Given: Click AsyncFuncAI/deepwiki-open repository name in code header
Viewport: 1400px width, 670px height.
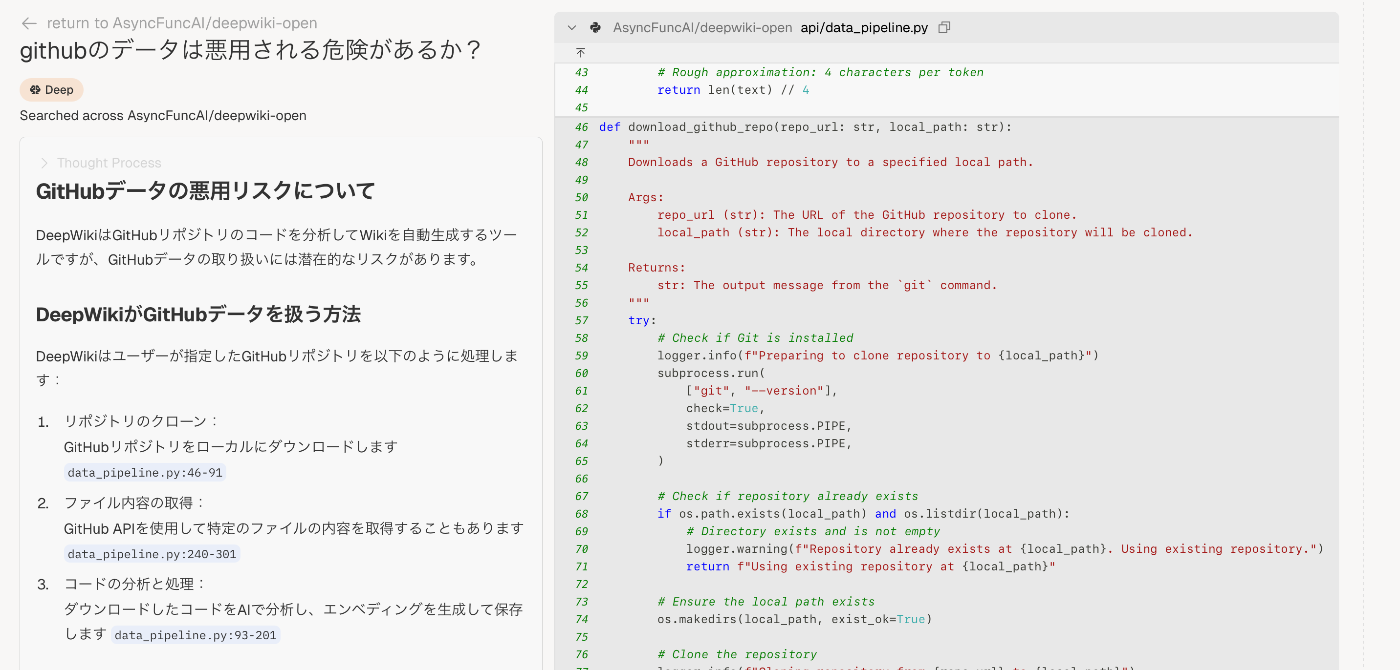Looking at the screenshot, I should tap(702, 28).
